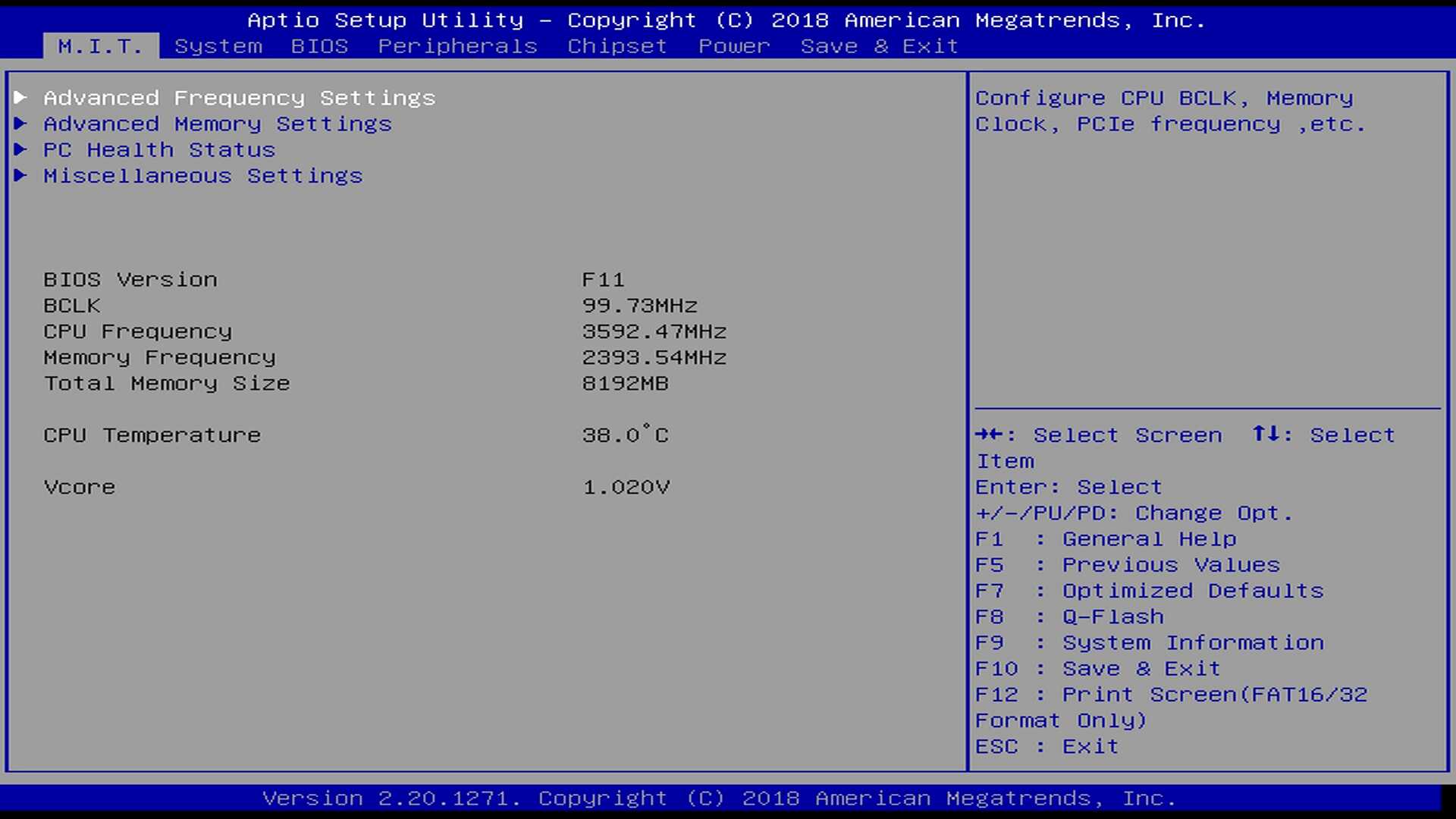Click the Configure CPU BCLK help description
The height and width of the screenshot is (819, 1456).
(1170, 111)
